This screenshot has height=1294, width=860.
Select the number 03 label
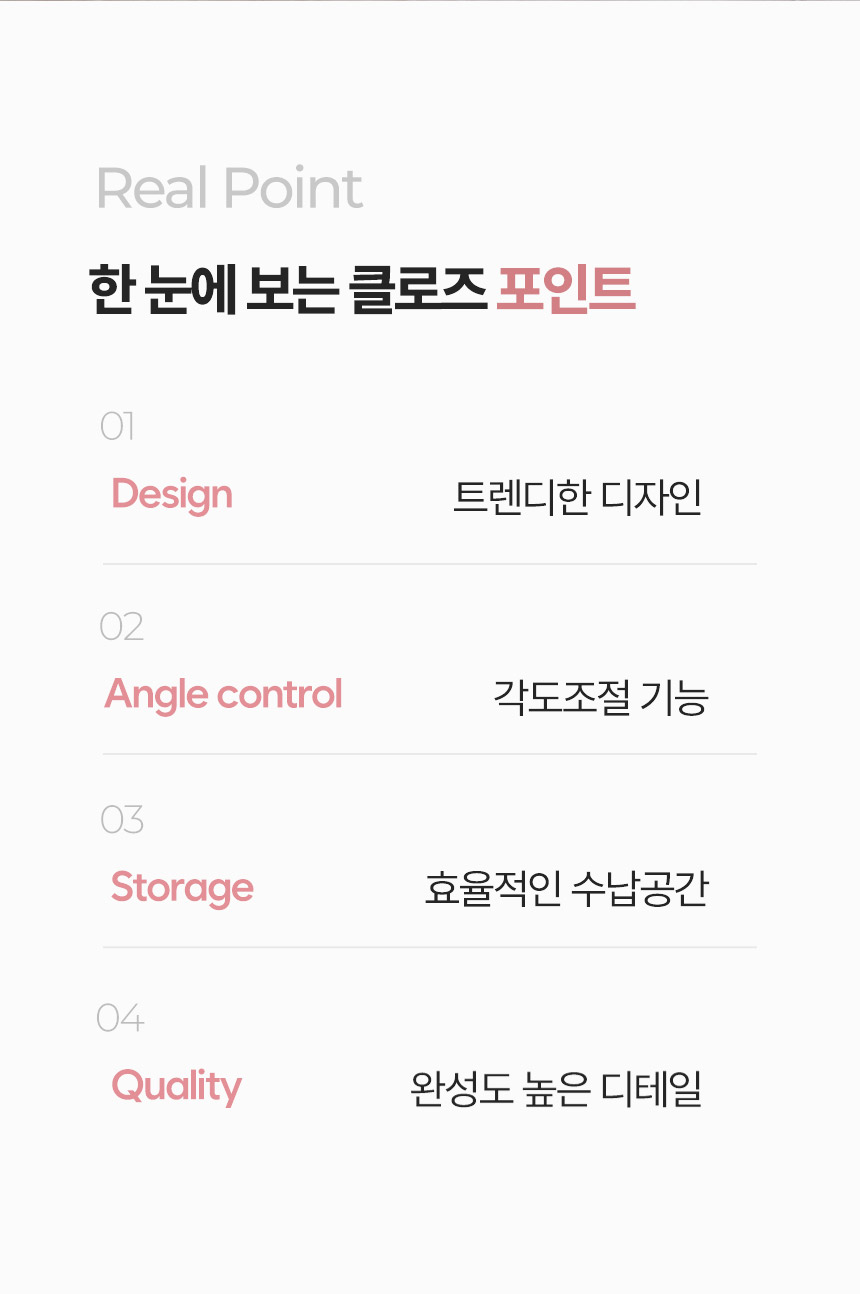[122, 820]
